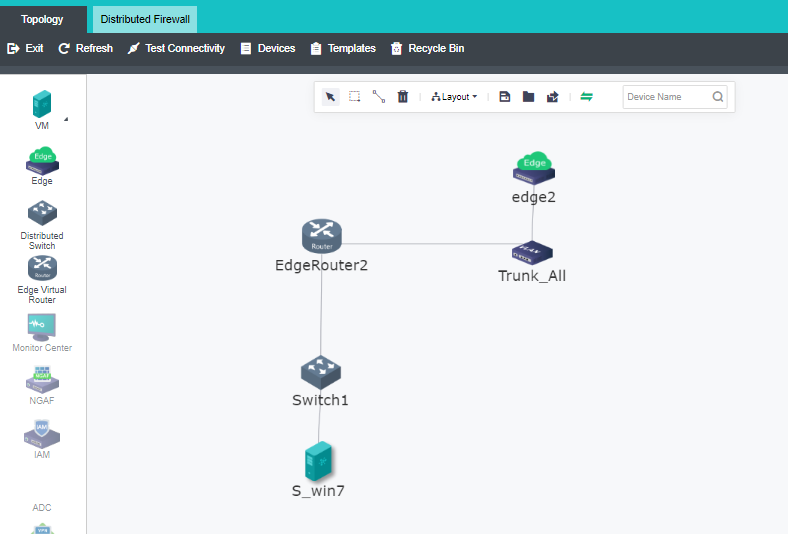Open the Recycle Bin
This screenshot has height=534, width=788.
click(x=427, y=48)
